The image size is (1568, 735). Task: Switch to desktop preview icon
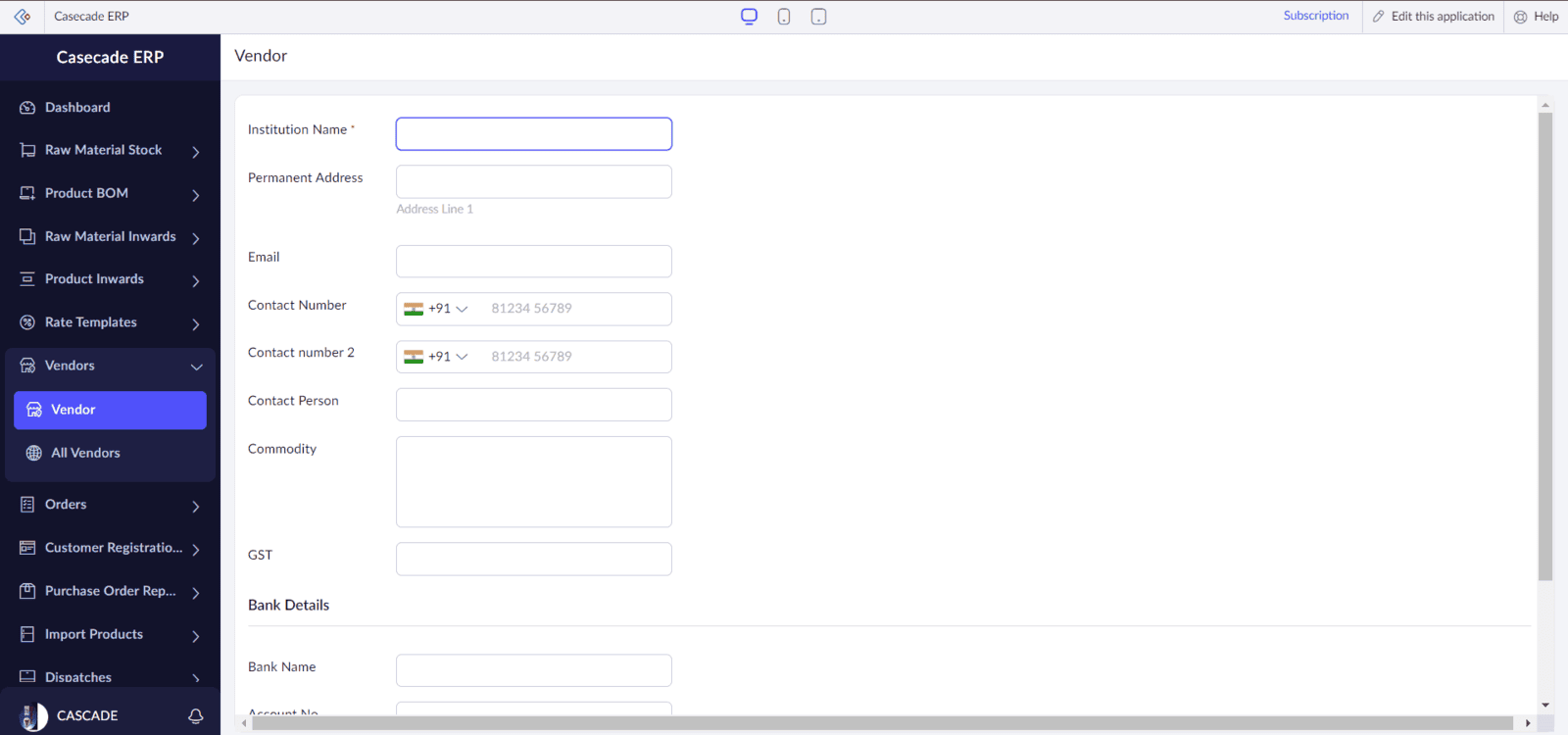(749, 17)
